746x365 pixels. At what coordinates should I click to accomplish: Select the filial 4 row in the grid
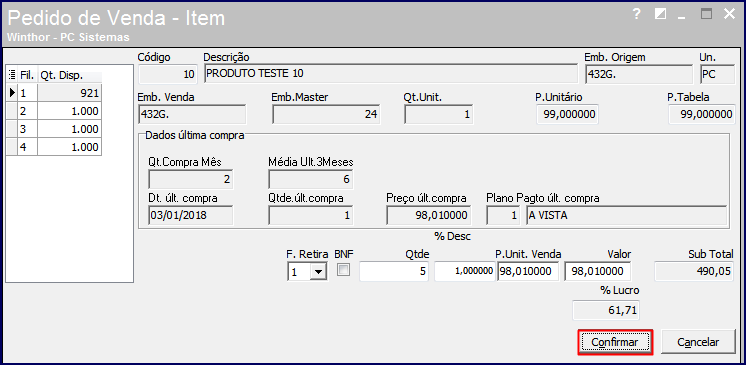click(54, 147)
